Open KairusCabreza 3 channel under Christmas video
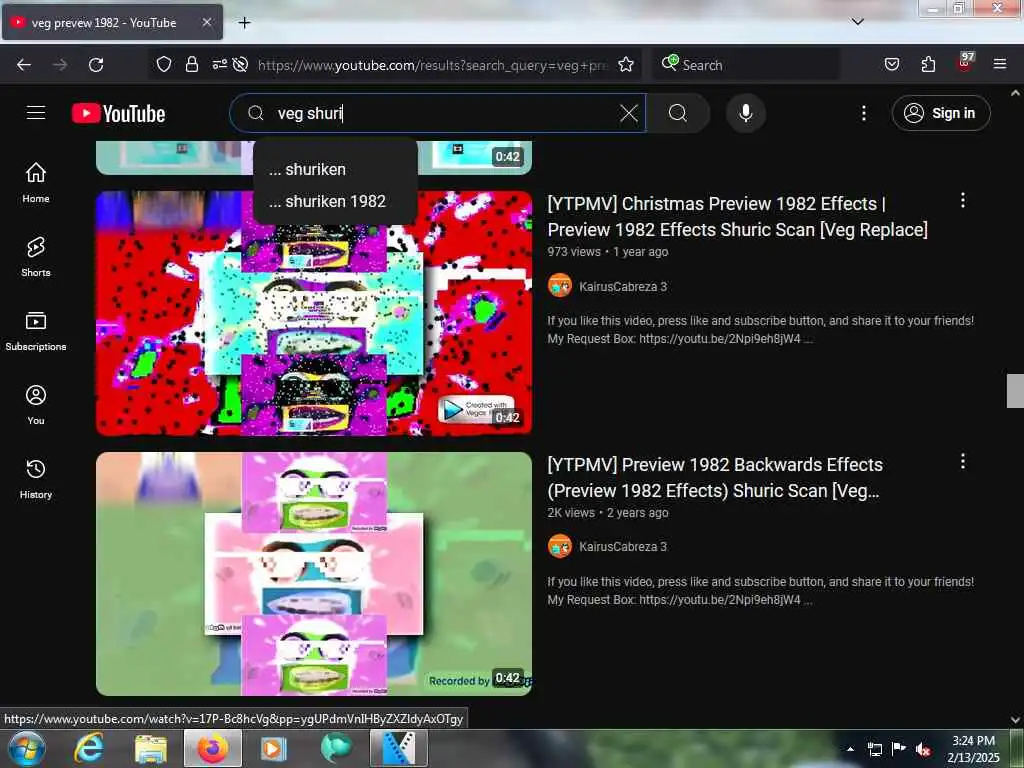 [622, 286]
